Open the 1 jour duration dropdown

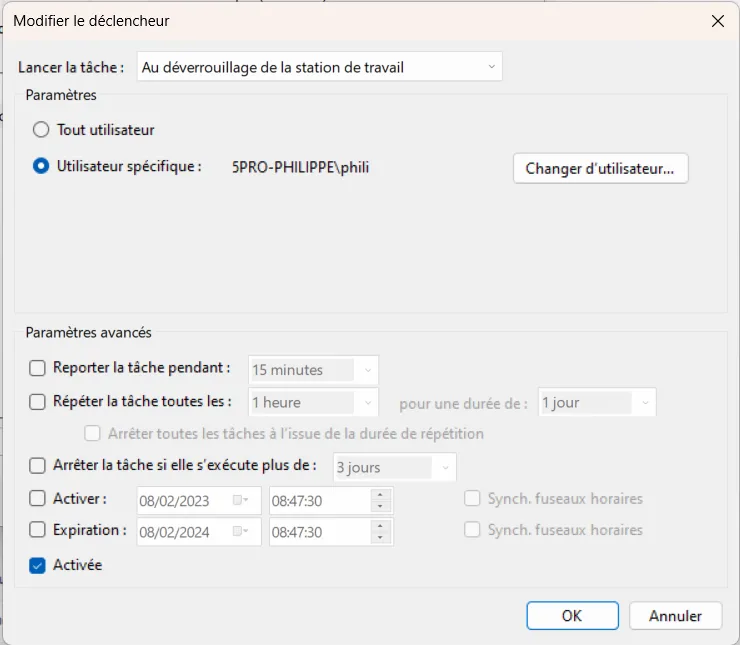coord(597,402)
